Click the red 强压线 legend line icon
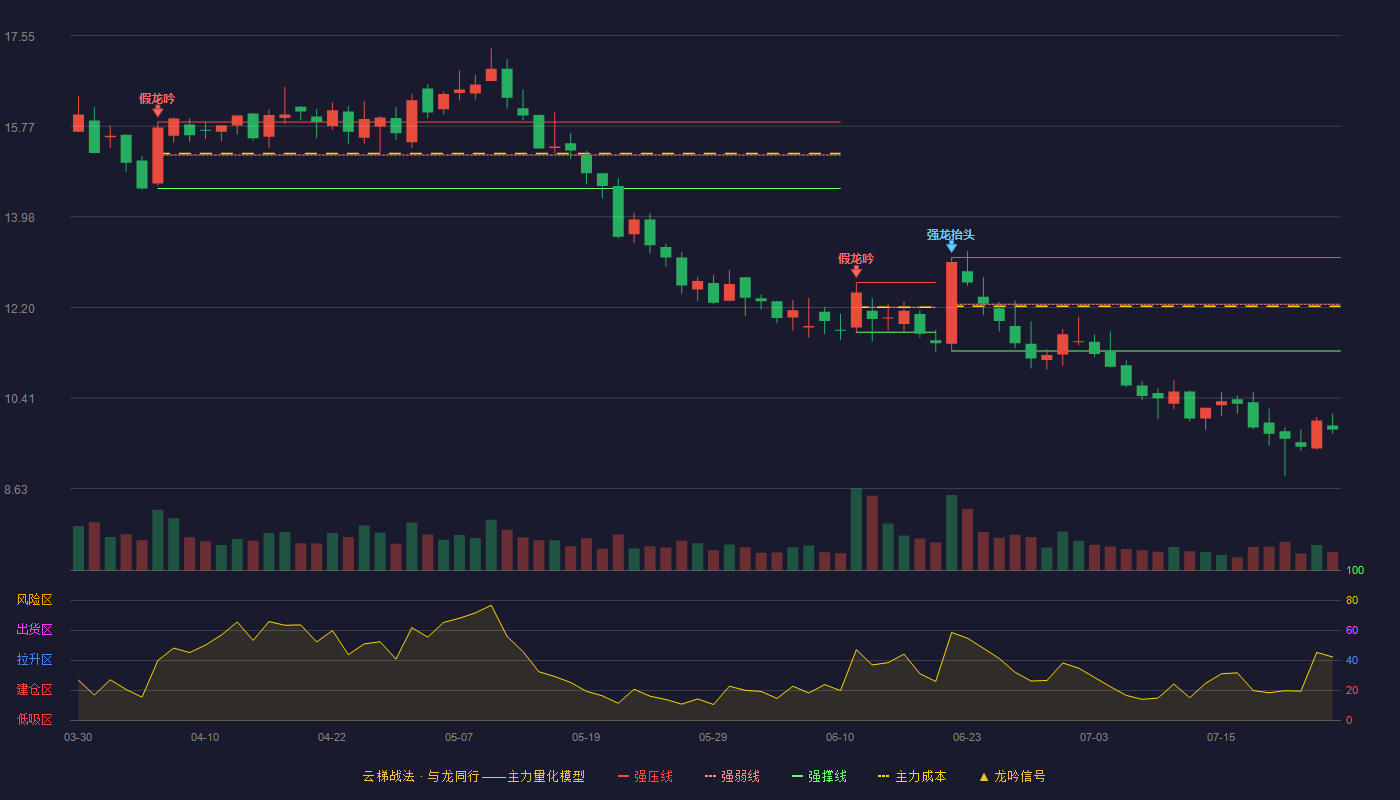The height and width of the screenshot is (800, 1400). [623, 776]
